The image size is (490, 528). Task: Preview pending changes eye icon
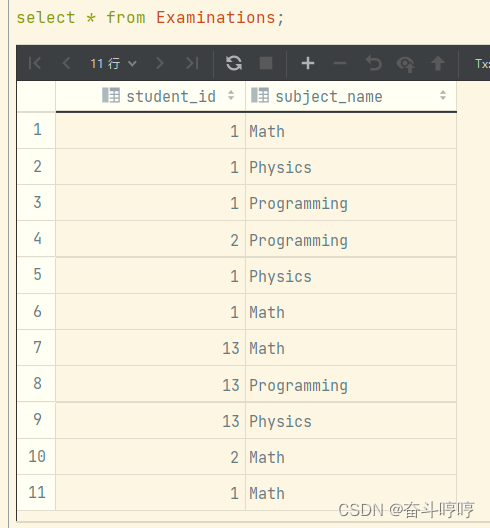405,64
